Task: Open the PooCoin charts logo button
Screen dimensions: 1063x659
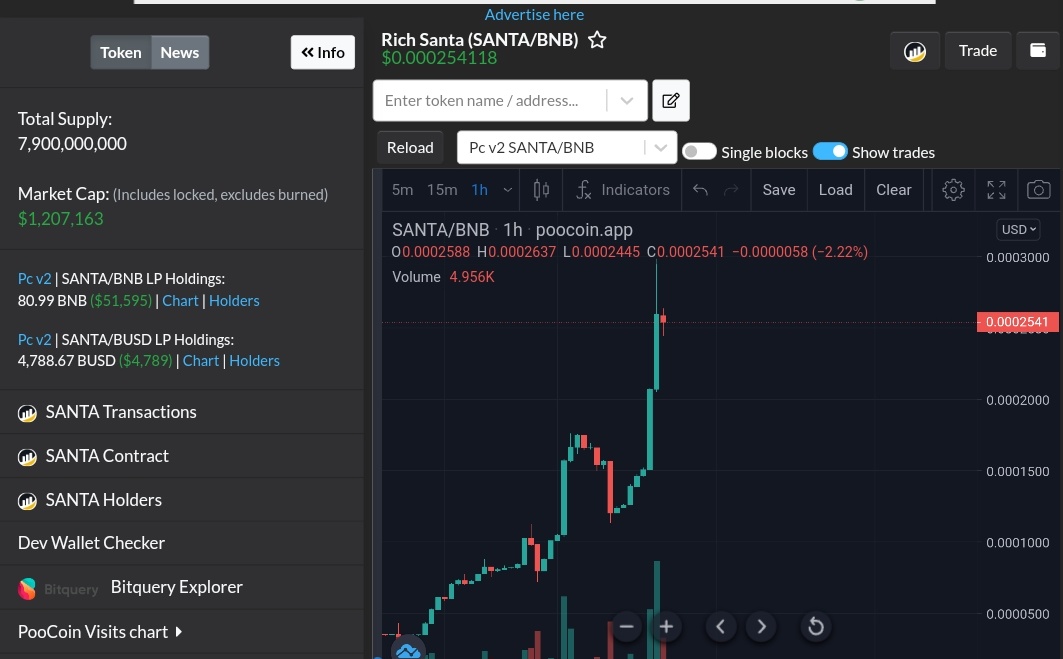Action: pos(915,51)
